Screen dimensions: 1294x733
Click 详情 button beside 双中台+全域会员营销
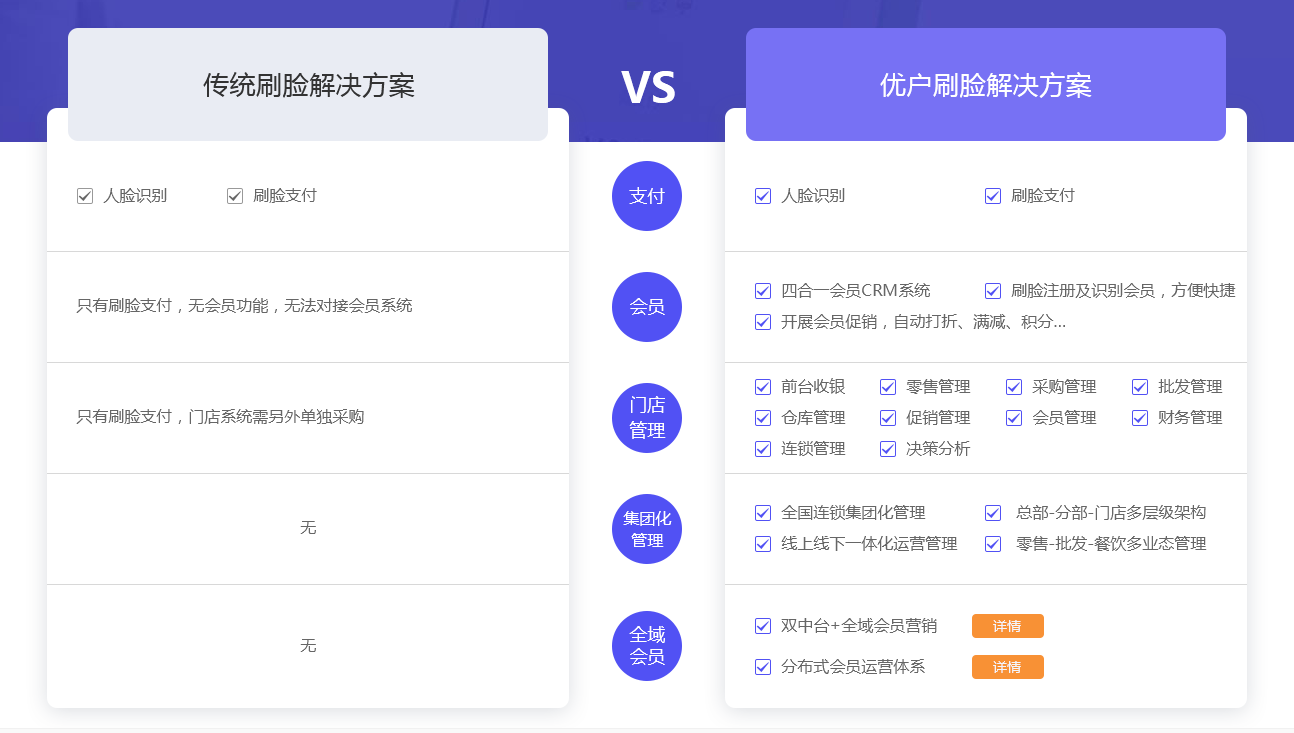tap(1007, 626)
